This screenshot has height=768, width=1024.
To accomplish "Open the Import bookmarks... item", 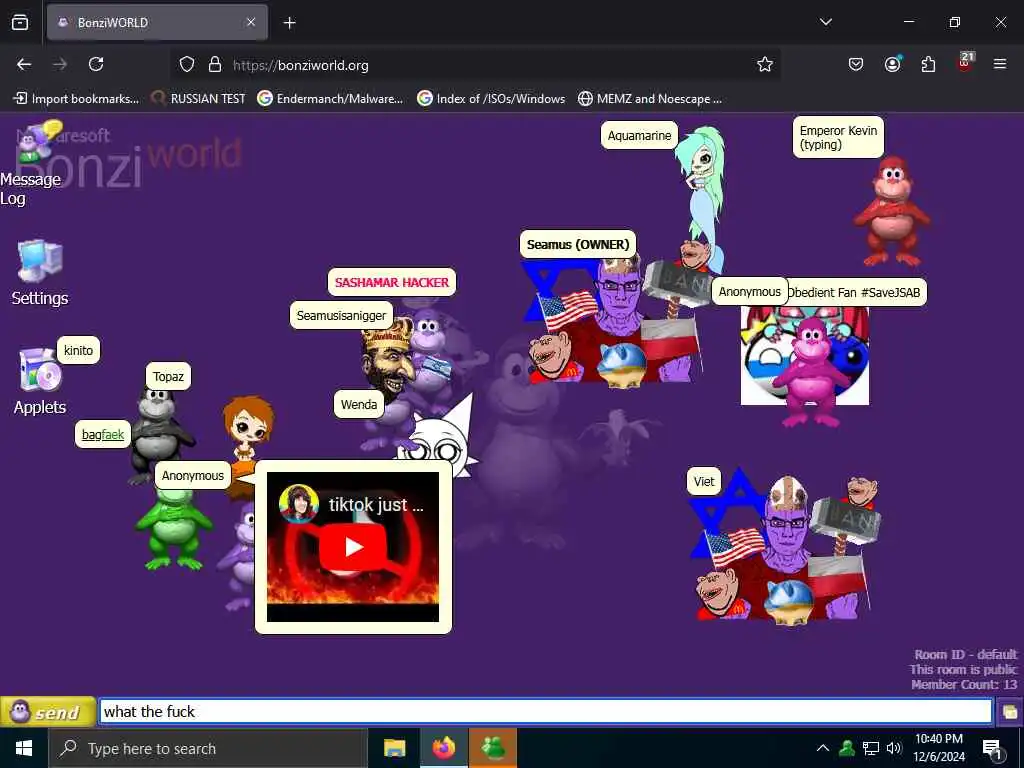I will pyautogui.click(x=76, y=99).
